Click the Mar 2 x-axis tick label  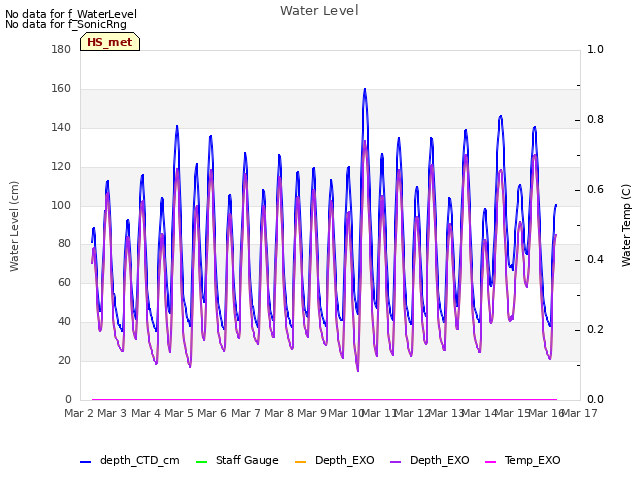[79, 413]
